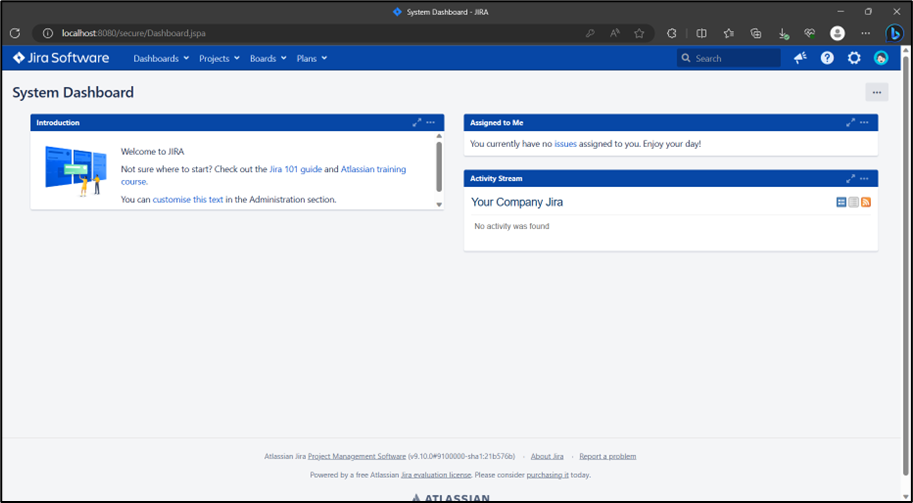Open the password key icon in address bar

pyautogui.click(x=590, y=33)
